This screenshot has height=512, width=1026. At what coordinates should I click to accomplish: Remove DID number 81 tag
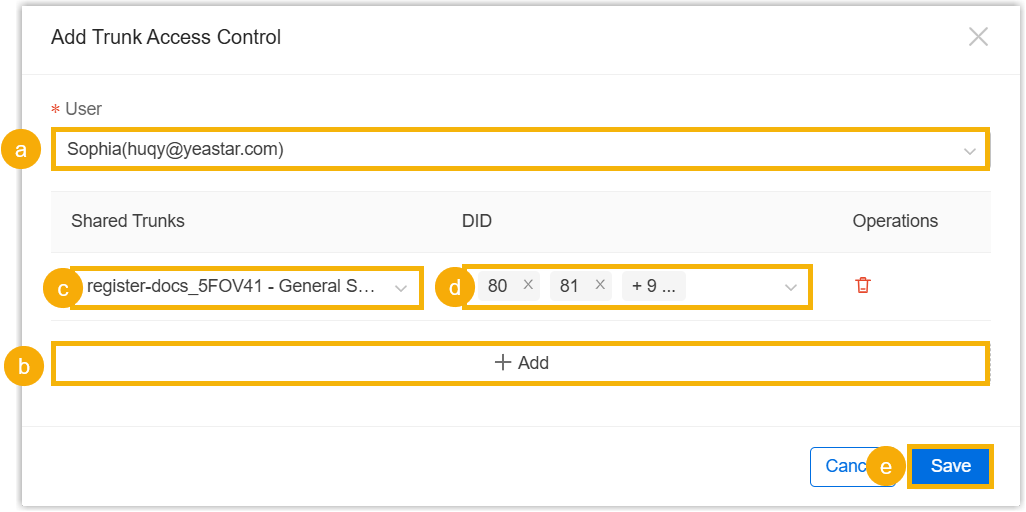click(600, 285)
